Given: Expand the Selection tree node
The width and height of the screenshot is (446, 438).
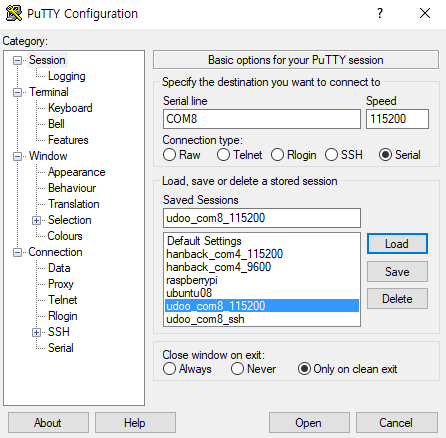Looking at the screenshot, I should point(36,220).
